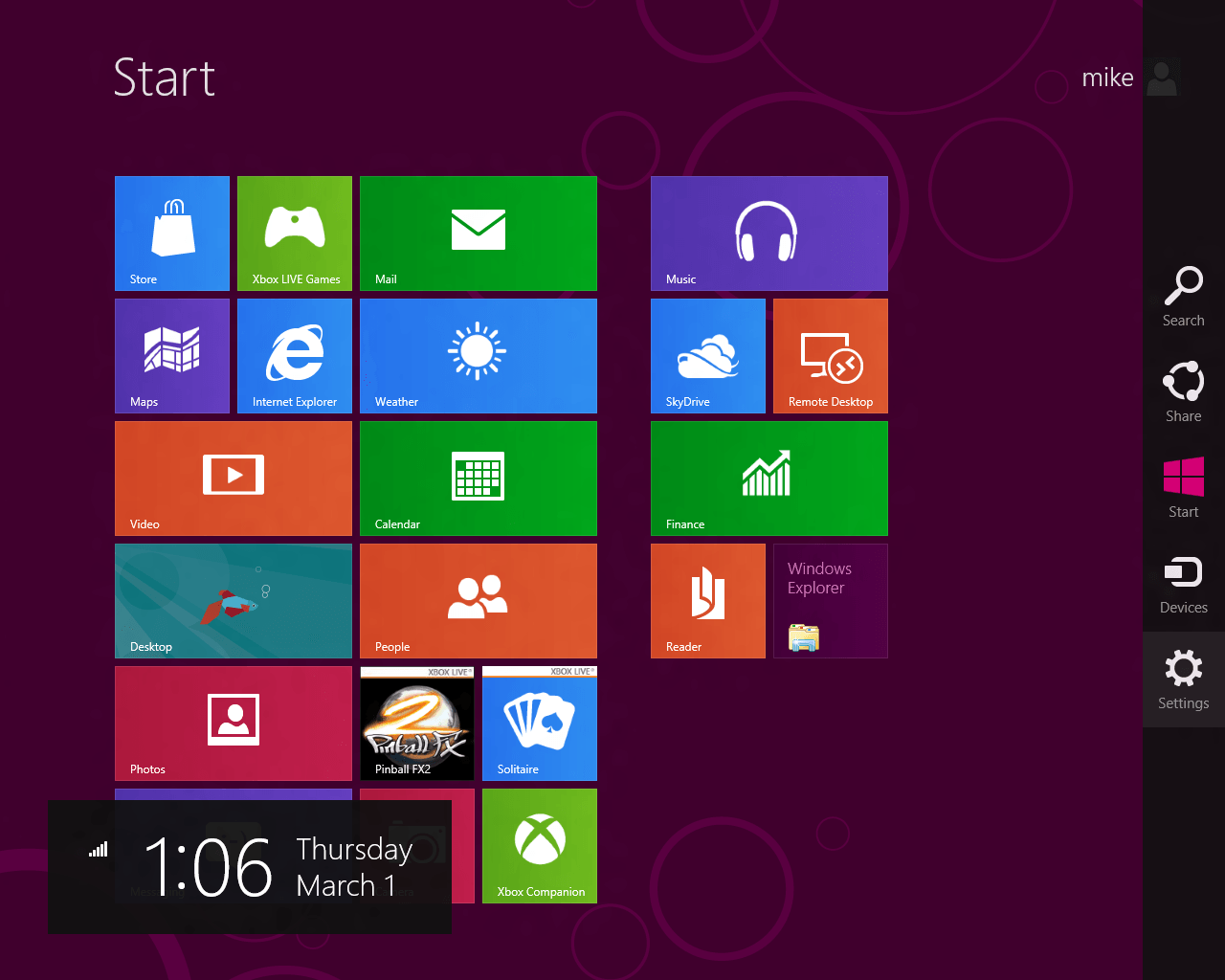Screen dimensions: 1225x980
Task: Open SkyDrive tile
Action: 708,356
